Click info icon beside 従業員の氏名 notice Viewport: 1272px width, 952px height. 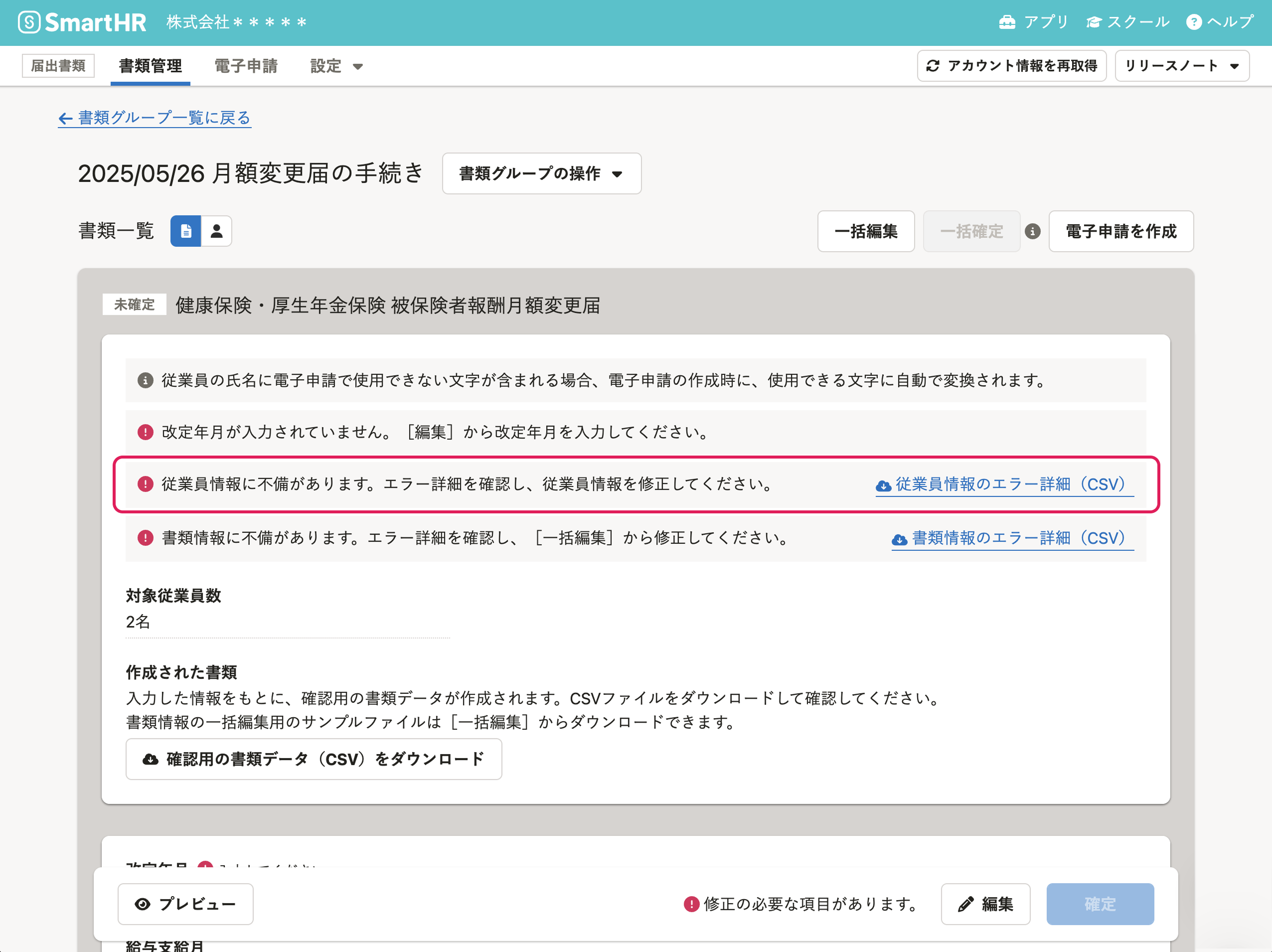146,380
